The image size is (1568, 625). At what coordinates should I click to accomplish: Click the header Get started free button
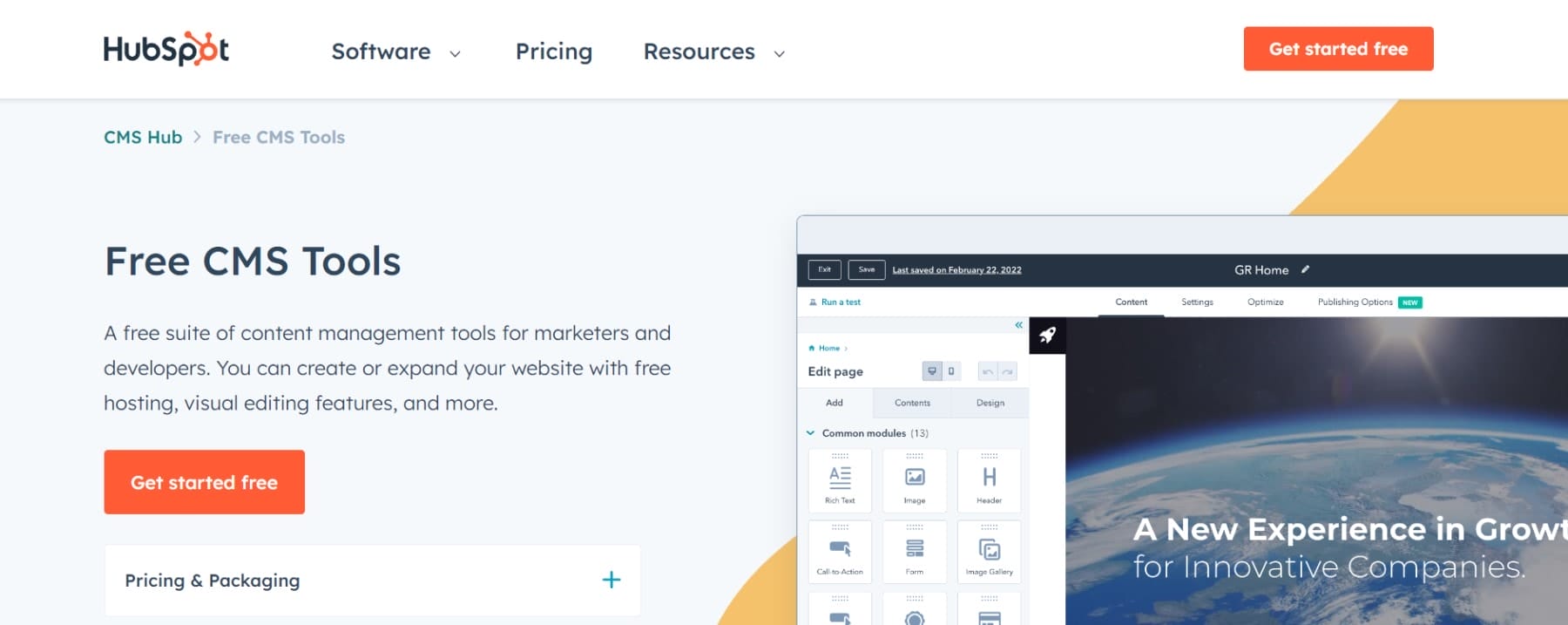[x=1338, y=49]
